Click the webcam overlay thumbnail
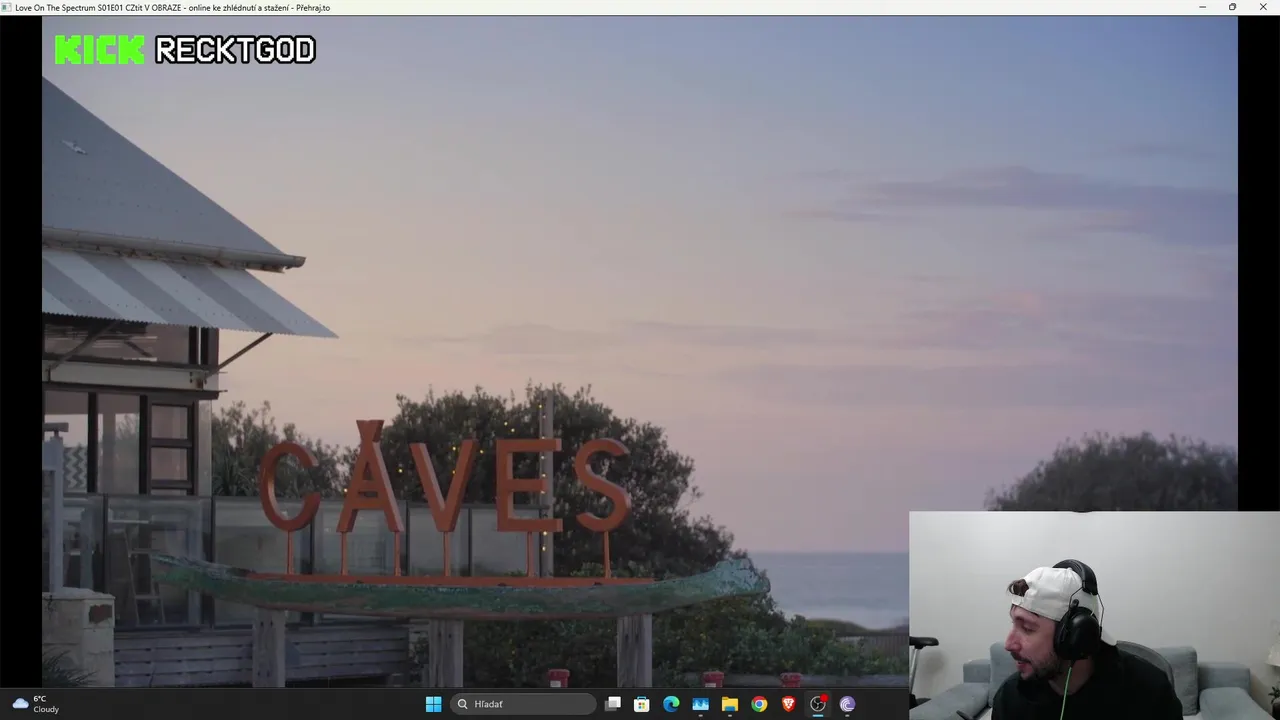 coord(1094,615)
